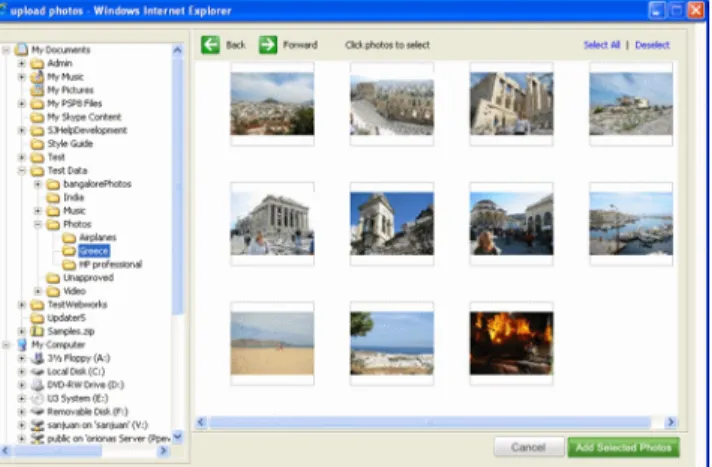Viewport: 712px width, 467px height.
Task: Collapse the My Computer tree node
Action: 5,345
